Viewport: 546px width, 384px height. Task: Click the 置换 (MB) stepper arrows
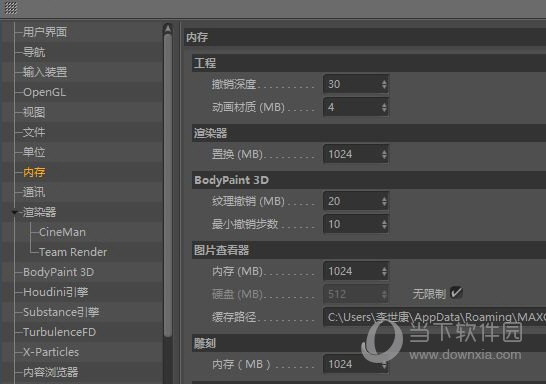[x=384, y=154]
